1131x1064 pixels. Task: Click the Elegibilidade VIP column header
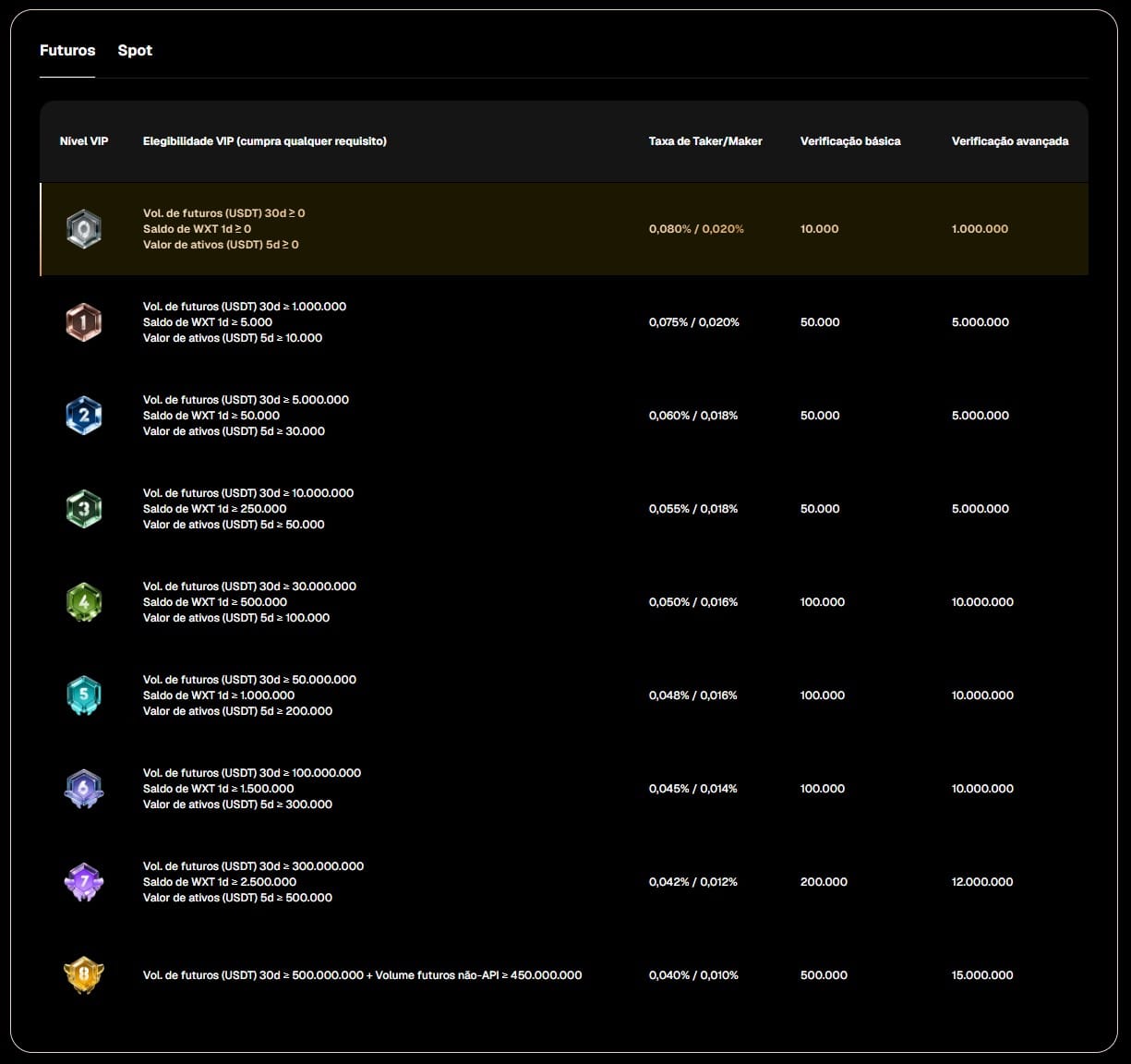(265, 141)
